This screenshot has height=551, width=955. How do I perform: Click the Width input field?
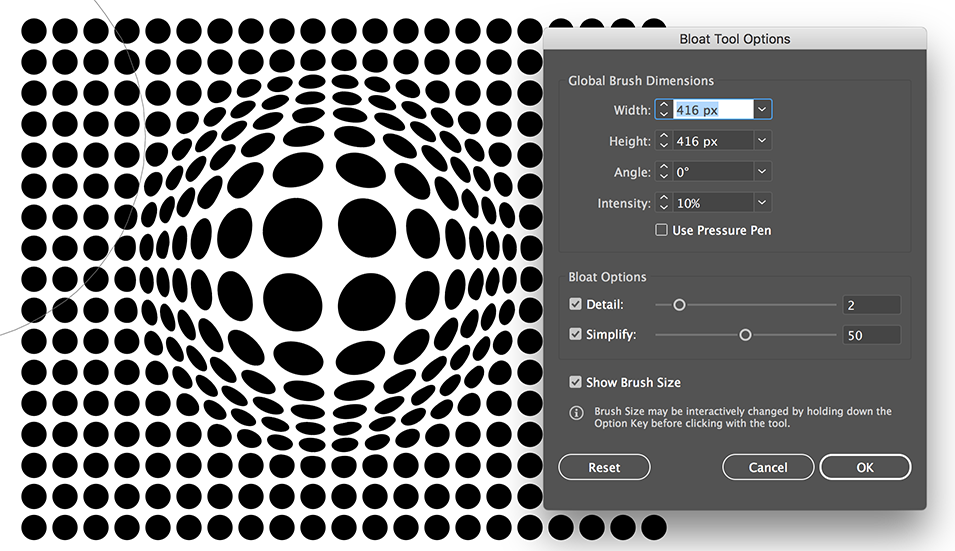[713, 110]
